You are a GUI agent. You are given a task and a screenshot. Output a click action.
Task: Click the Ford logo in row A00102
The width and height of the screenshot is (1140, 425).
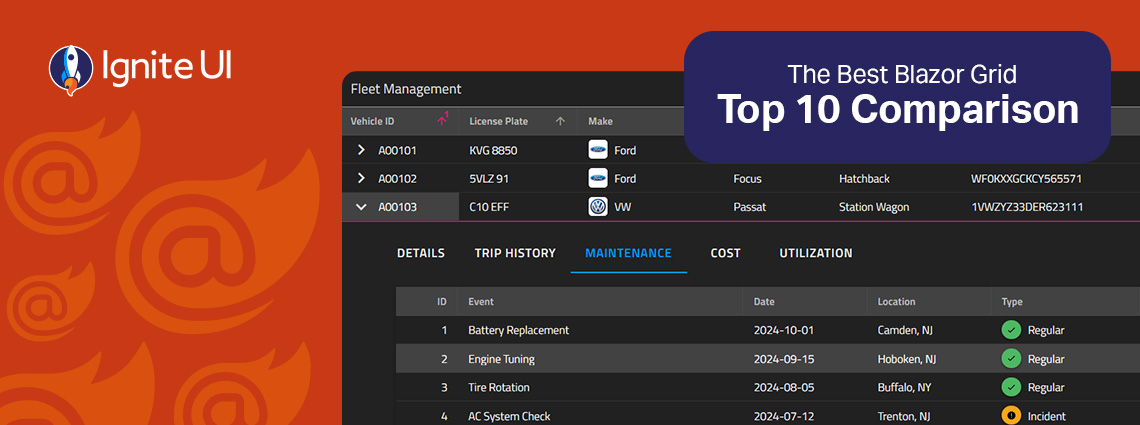tap(598, 178)
